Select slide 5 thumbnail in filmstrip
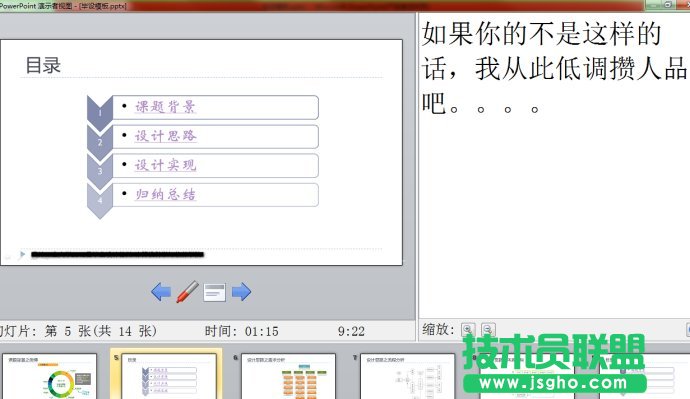This screenshot has height=399, width=690. coord(169,376)
